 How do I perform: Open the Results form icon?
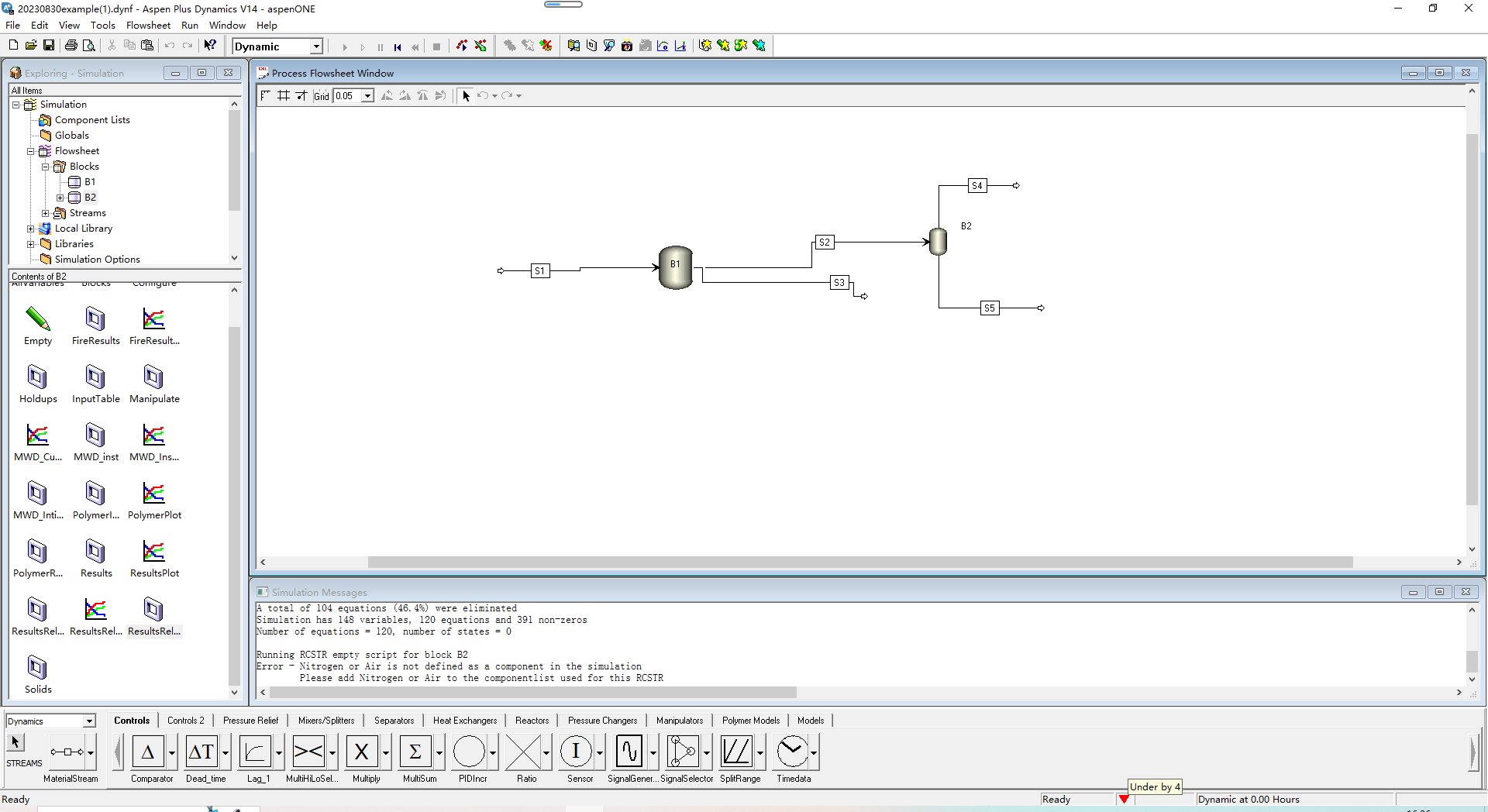[95, 559]
